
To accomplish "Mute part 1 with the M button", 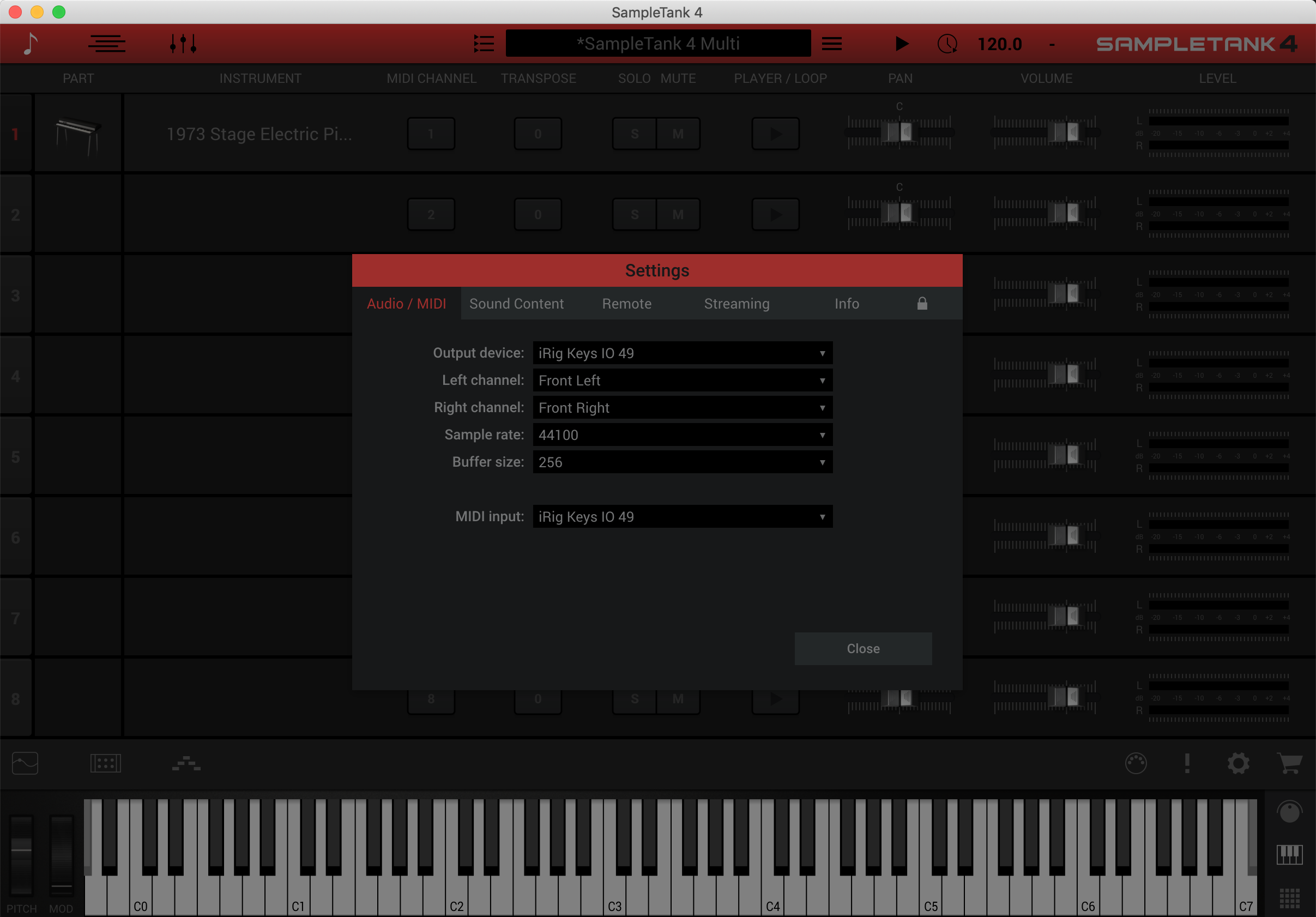I will [678, 134].
